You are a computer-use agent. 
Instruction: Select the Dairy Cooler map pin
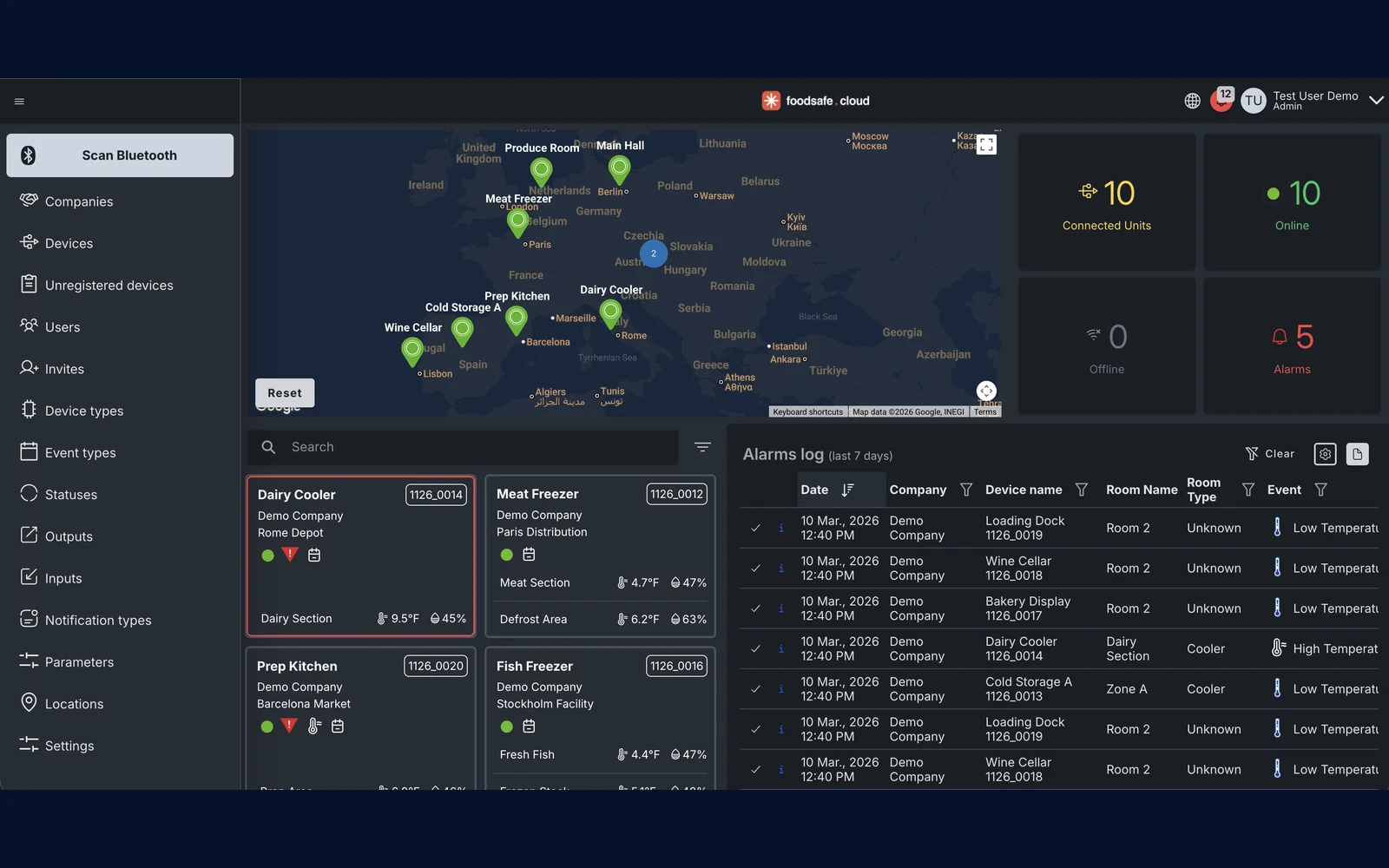611,312
